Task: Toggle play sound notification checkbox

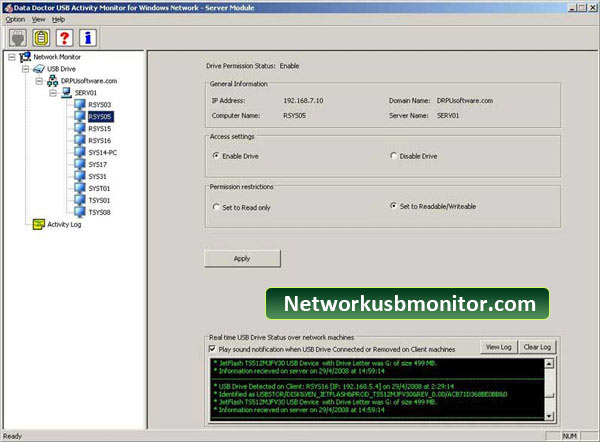Action: coord(212,349)
